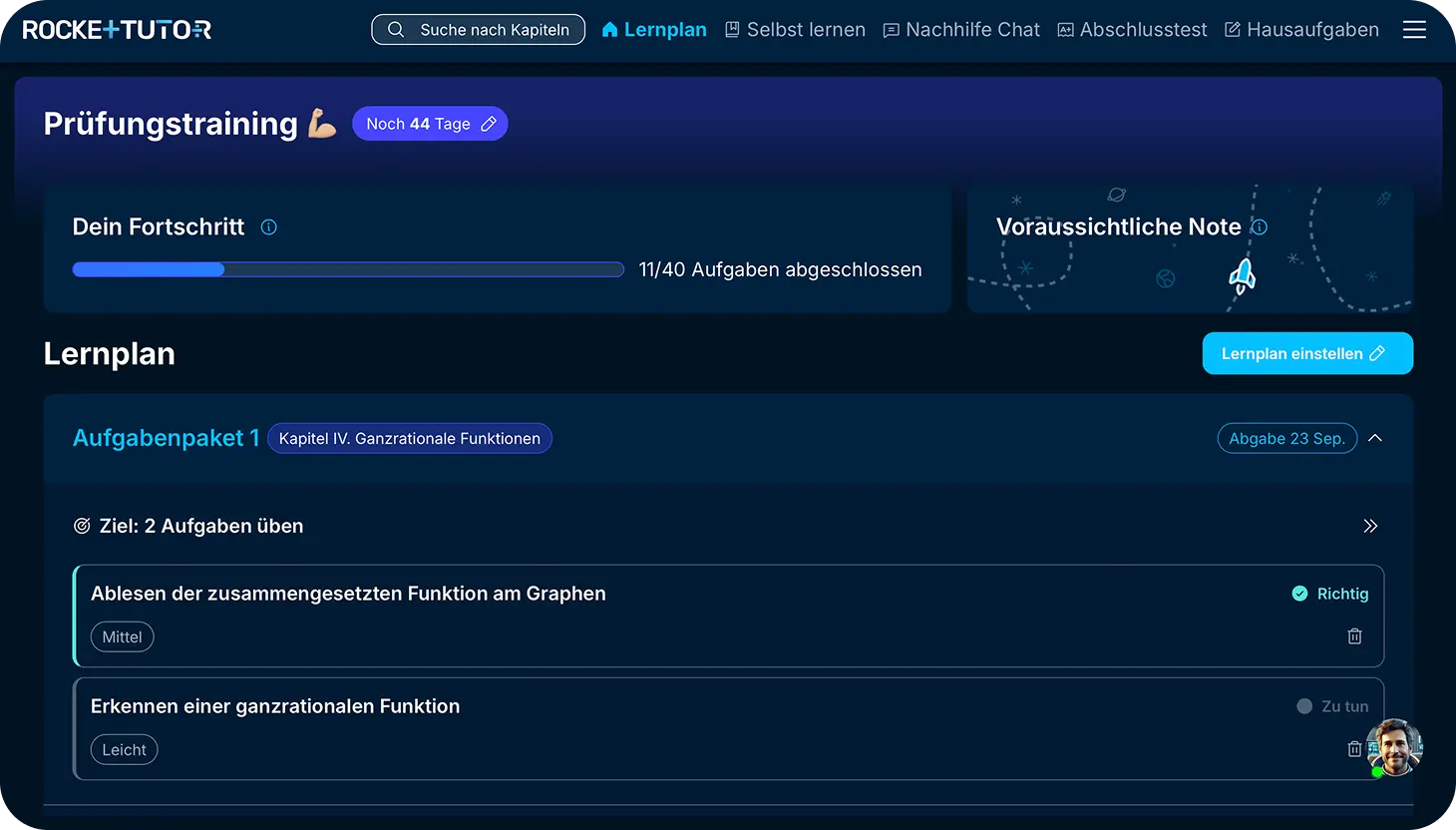Open the hamburger menu icon

click(x=1414, y=30)
